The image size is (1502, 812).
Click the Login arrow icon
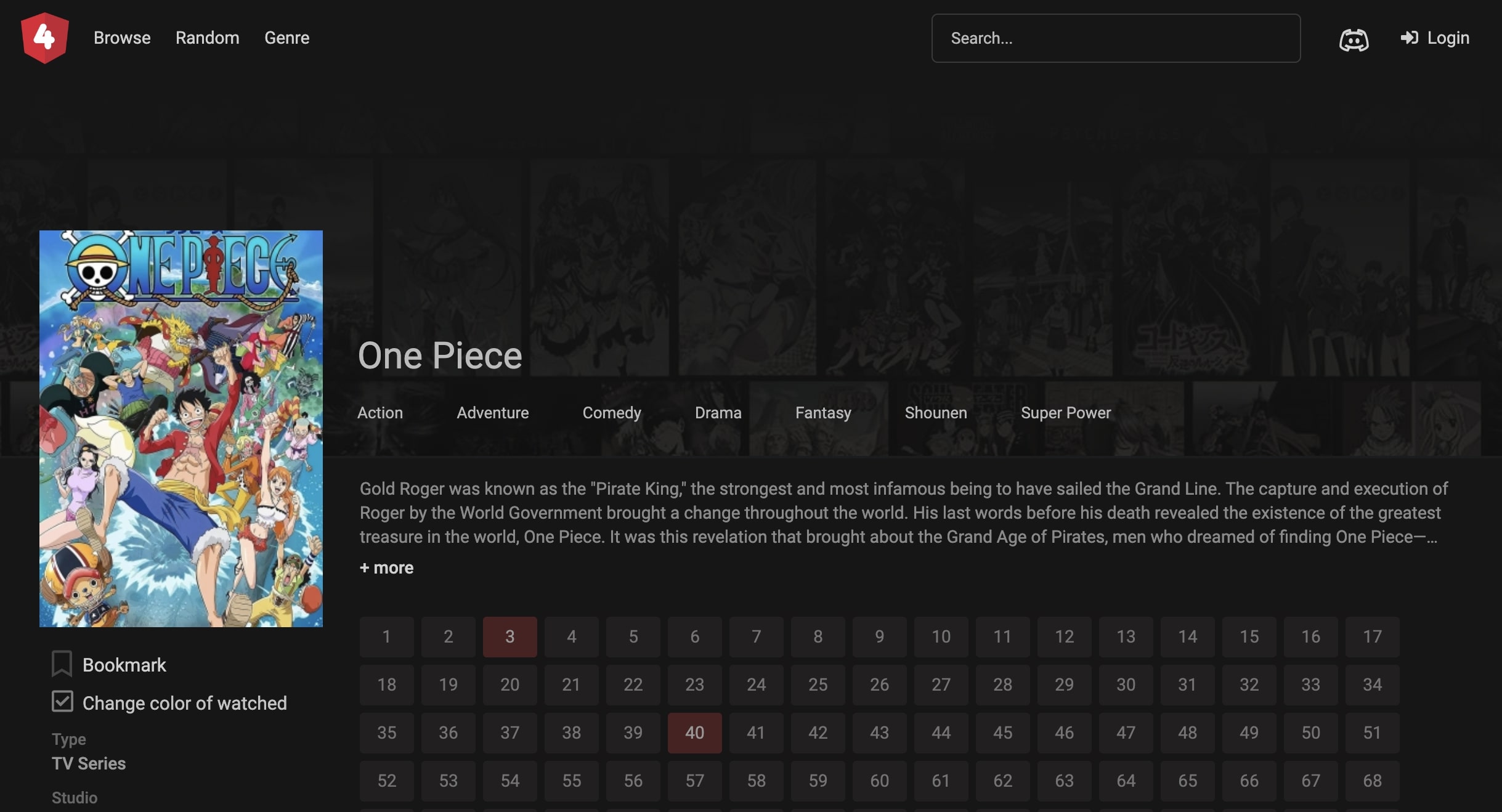tap(1411, 38)
